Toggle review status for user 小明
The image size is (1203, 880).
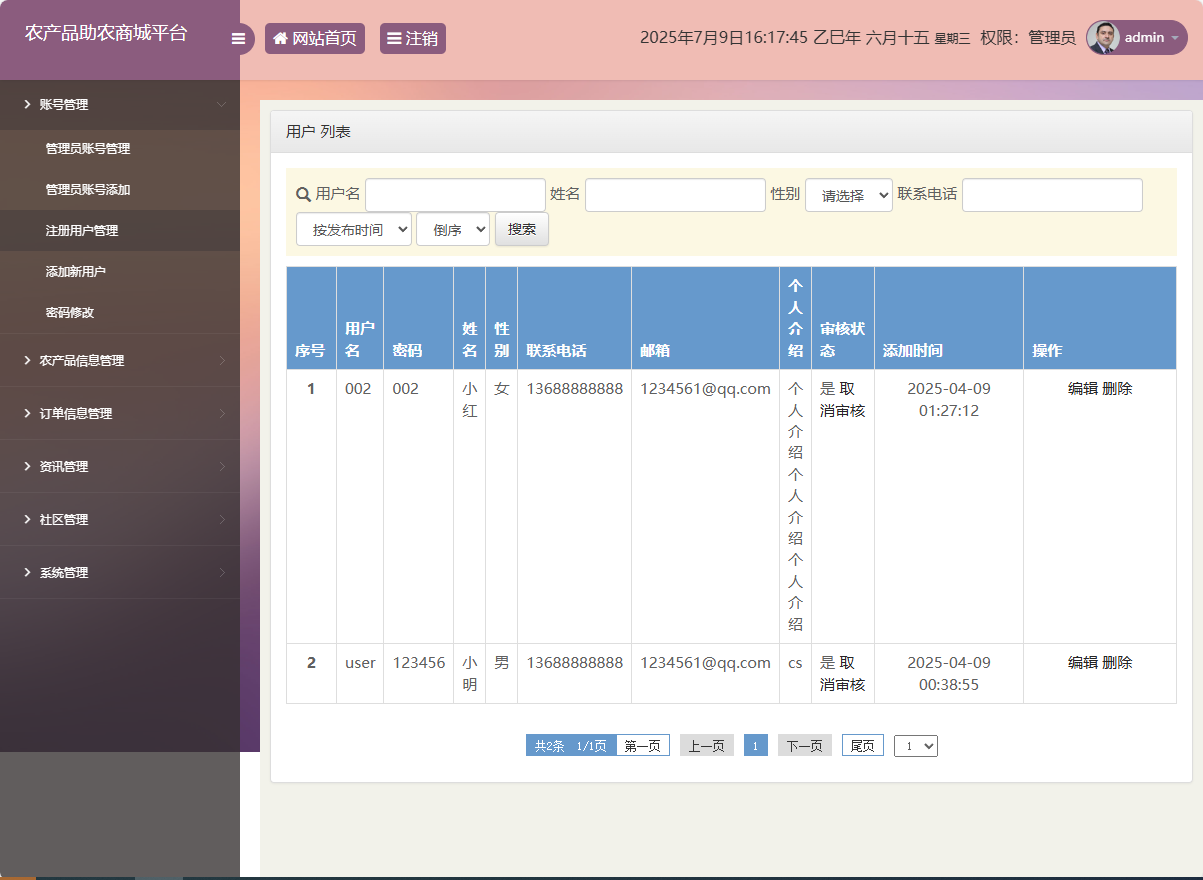point(843,673)
